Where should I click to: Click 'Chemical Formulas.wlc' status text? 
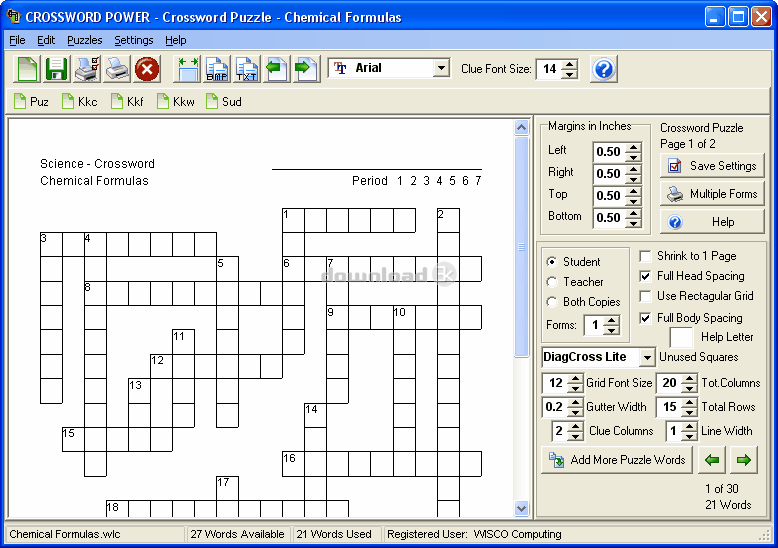tap(65, 534)
